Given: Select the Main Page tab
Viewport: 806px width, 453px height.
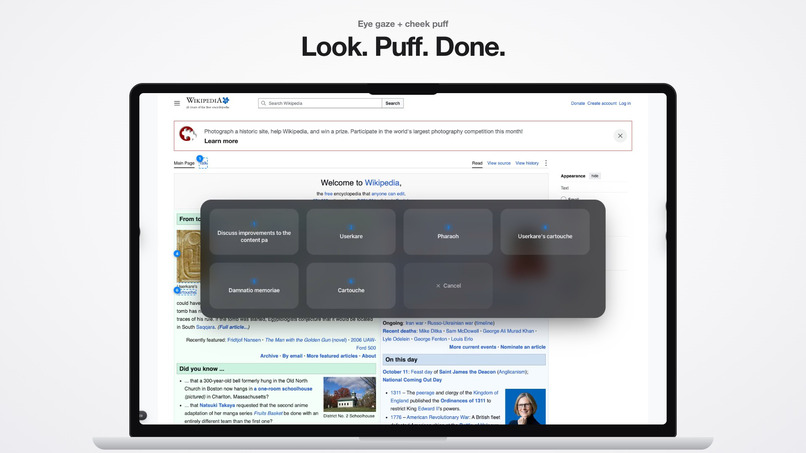Looking at the screenshot, I should 184,163.
